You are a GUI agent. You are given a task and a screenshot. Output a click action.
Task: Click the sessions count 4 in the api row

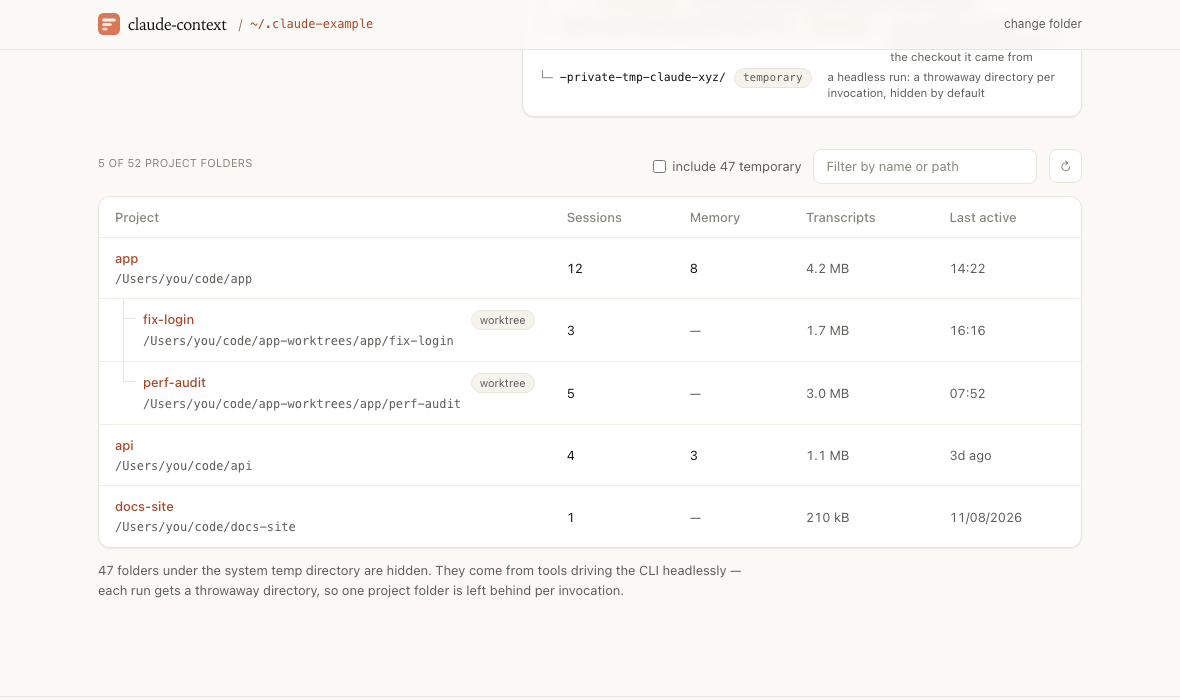point(571,455)
